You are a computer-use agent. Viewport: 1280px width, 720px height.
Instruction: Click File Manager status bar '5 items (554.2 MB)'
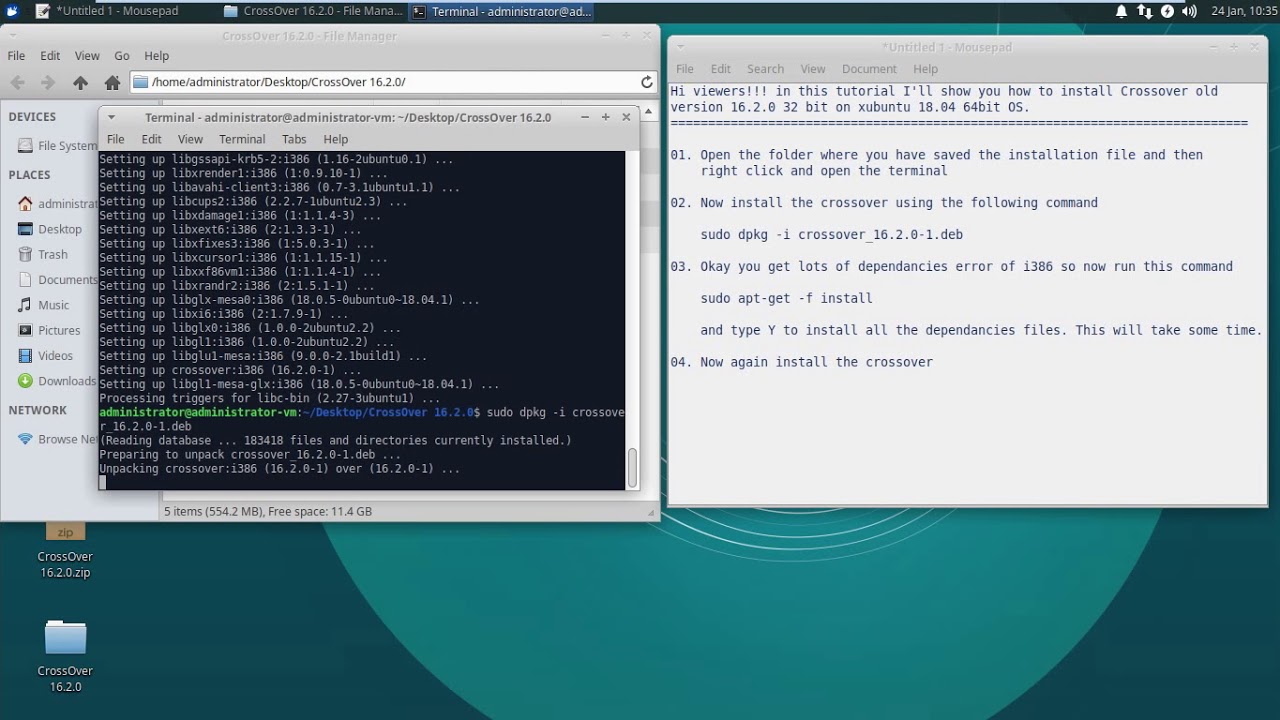coord(268,511)
